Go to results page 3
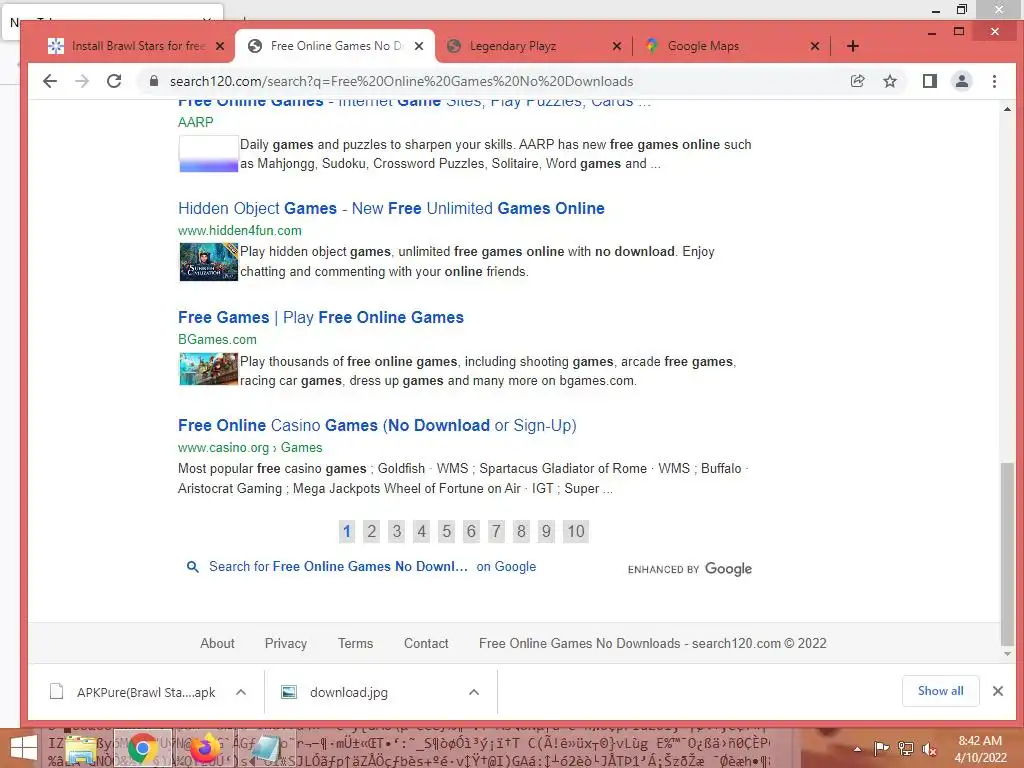The height and width of the screenshot is (768, 1024). click(396, 531)
